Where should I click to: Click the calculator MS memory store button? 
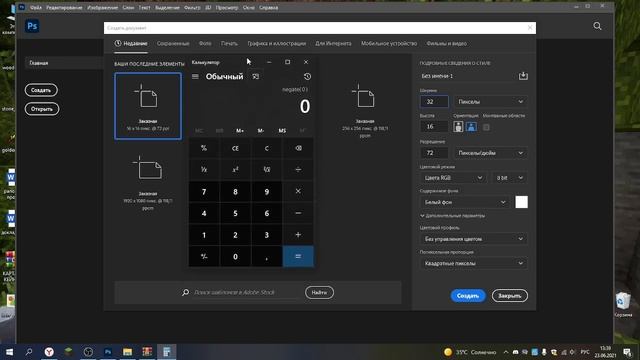[282, 131]
